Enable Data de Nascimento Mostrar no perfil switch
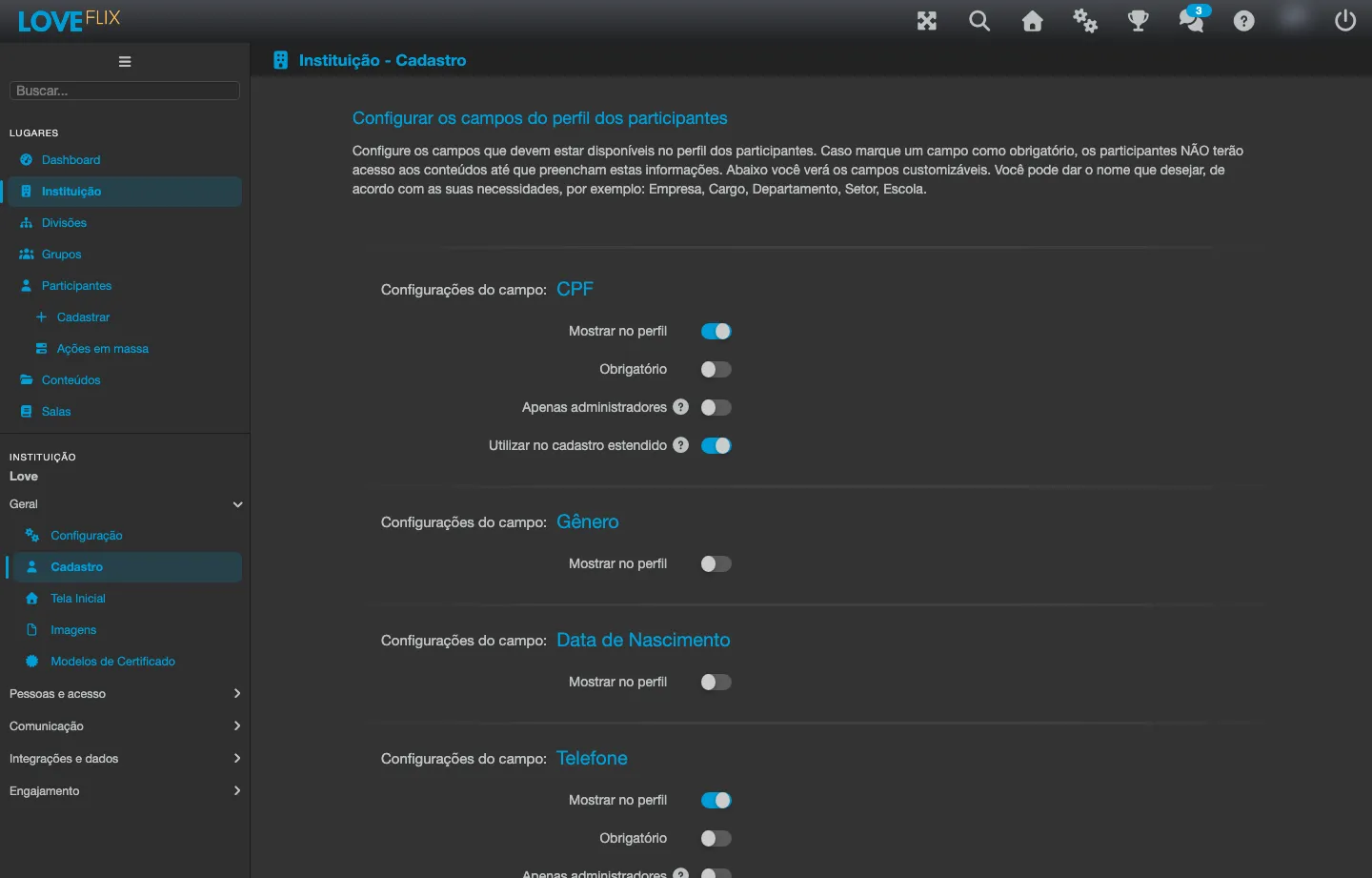This screenshot has height=878, width=1372. (716, 682)
